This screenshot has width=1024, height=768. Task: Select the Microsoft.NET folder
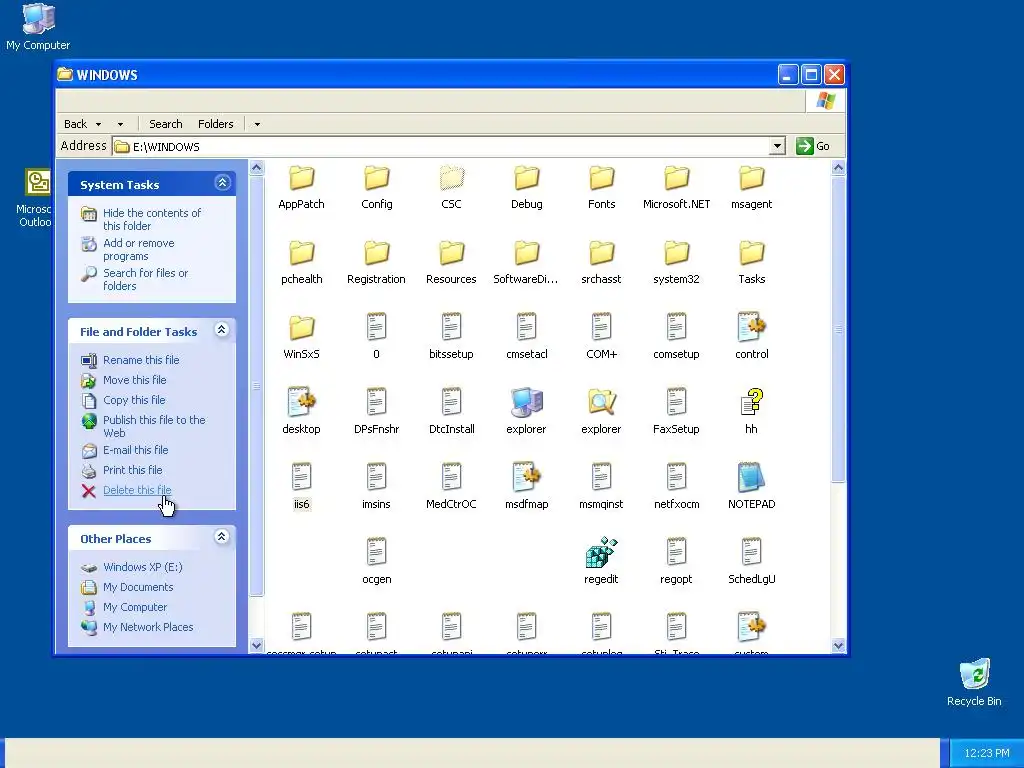tap(677, 187)
